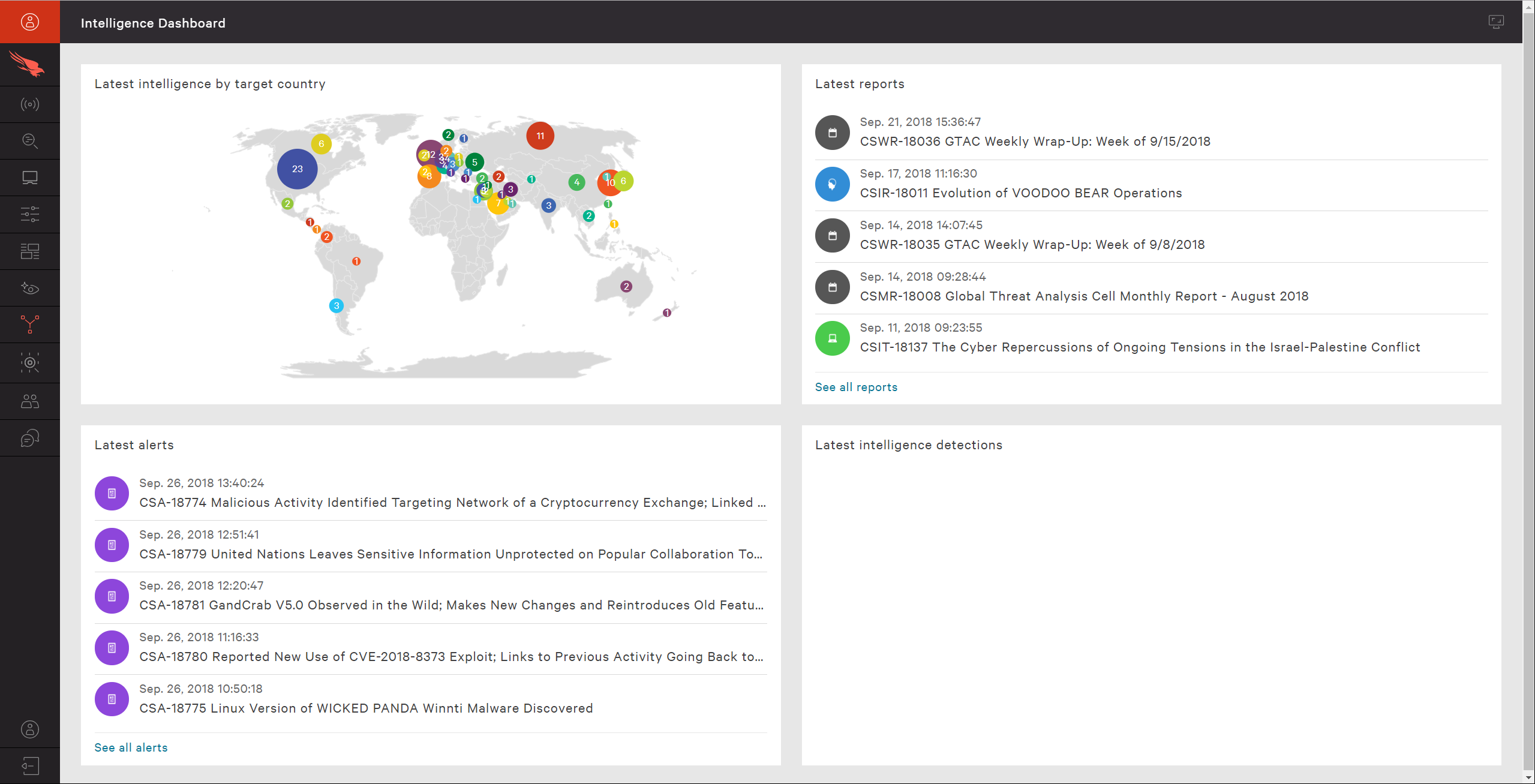The image size is (1535, 784).
Task: Open the Support chat bubble icon
Action: [x=29, y=437]
